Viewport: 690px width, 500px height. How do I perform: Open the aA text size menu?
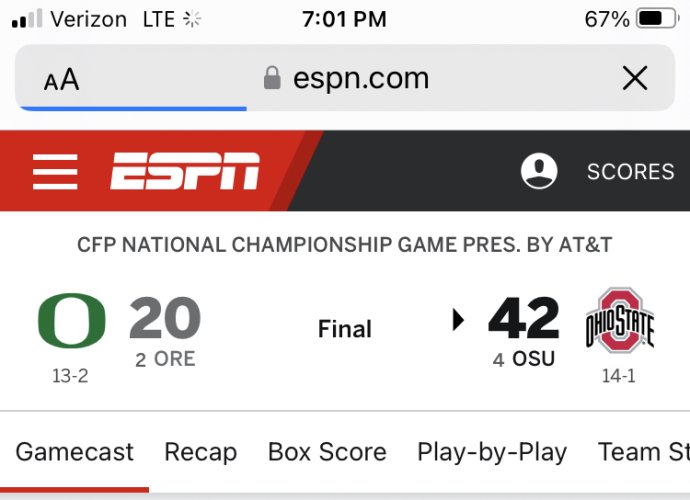tap(62, 80)
